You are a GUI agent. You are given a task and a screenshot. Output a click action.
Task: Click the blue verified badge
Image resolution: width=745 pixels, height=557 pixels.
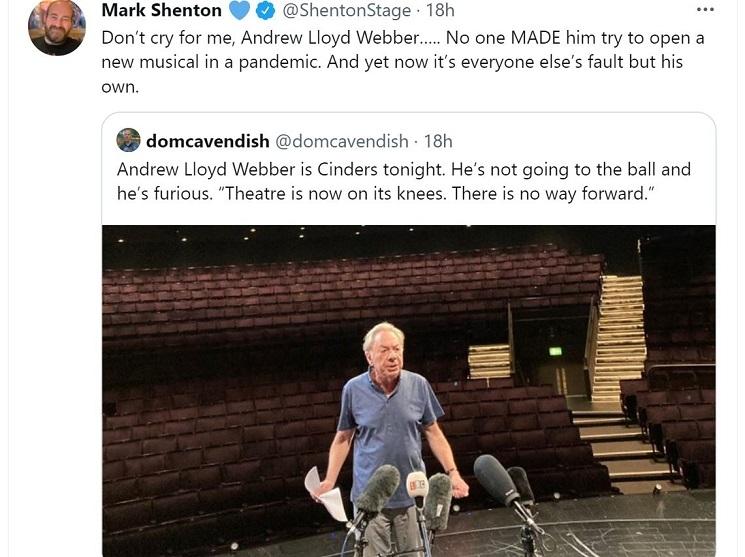(265, 11)
